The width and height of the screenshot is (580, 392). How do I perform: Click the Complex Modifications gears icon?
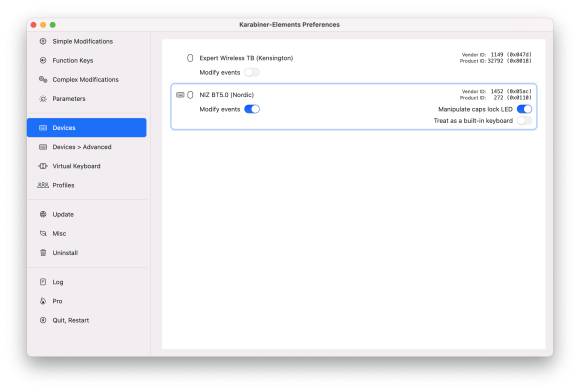point(43,80)
